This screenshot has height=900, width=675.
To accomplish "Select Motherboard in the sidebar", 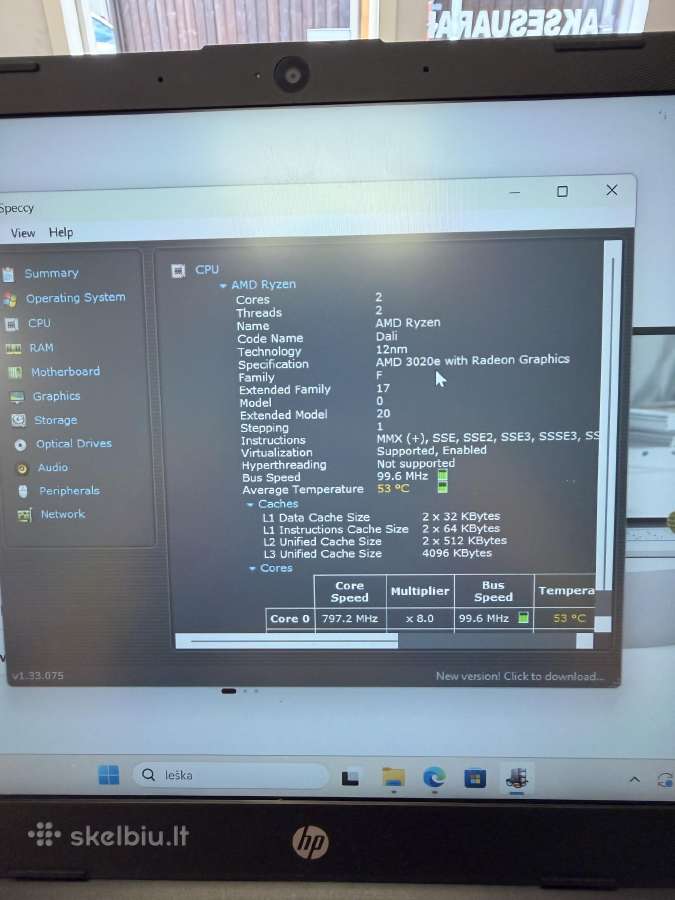I will 65,372.
